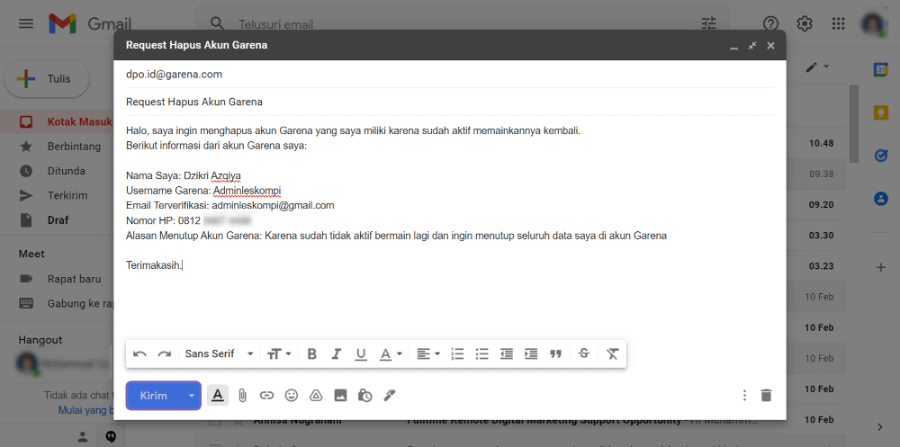Redo the last edit in compose toolbar
This screenshot has height=447, width=900.
(x=165, y=354)
